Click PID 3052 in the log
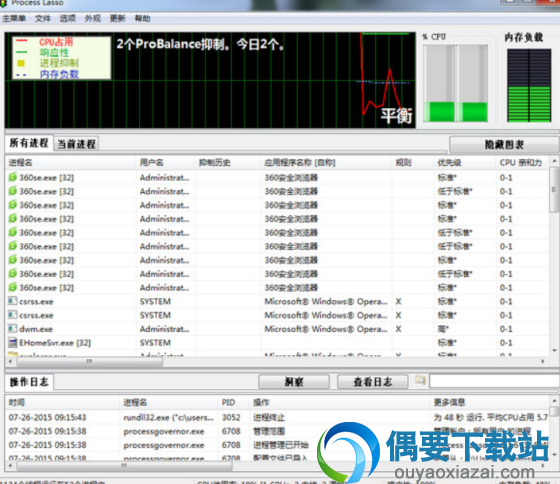Image resolution: width=560 pixels, height=484 pixels. pyautogui.click(x=231, y=417)
